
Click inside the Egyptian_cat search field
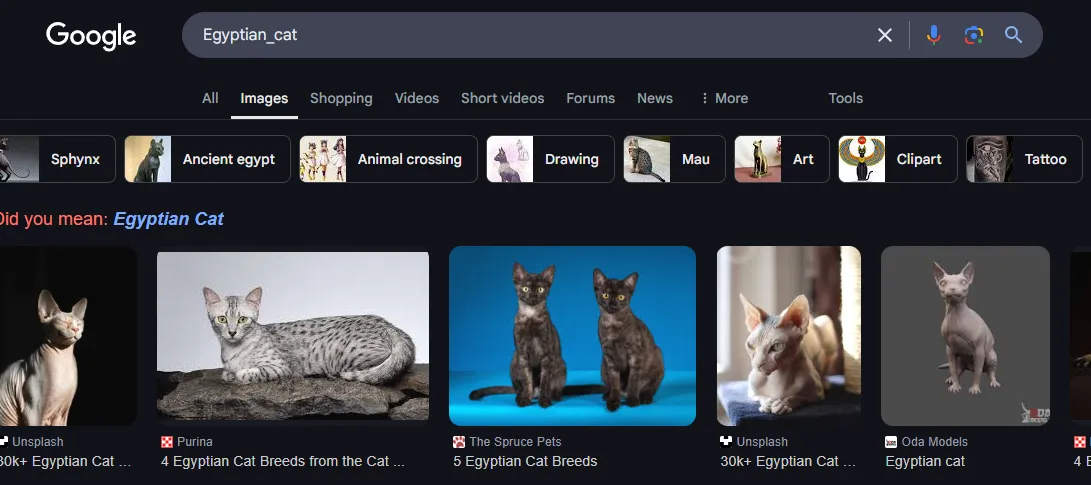[x=529, y=35]
